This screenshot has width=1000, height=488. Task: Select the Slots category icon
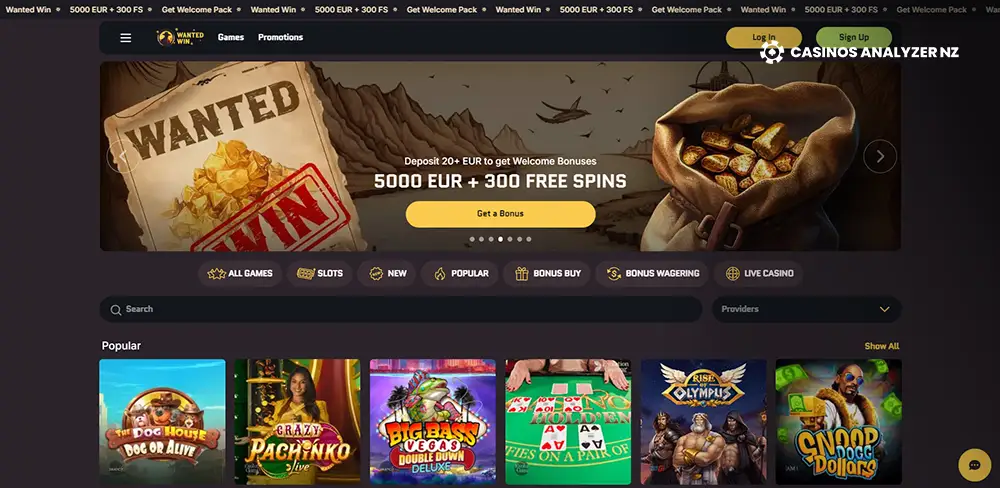tap(306, 274)
